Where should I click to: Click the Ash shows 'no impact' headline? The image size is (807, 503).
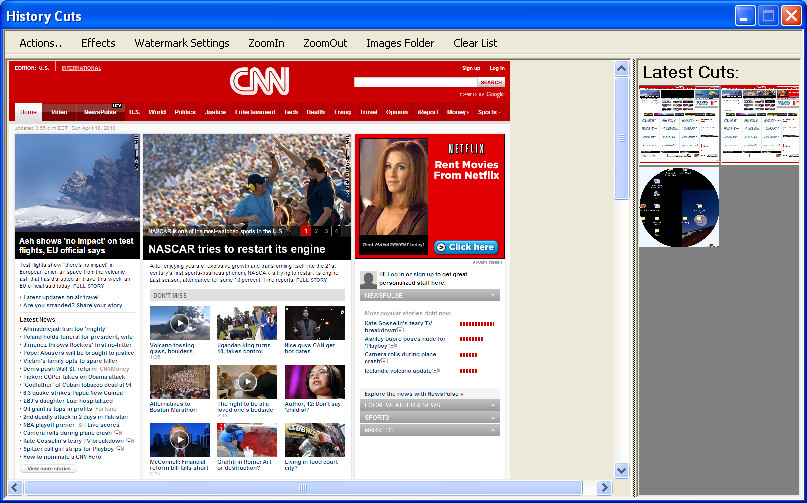pos(76,246)
